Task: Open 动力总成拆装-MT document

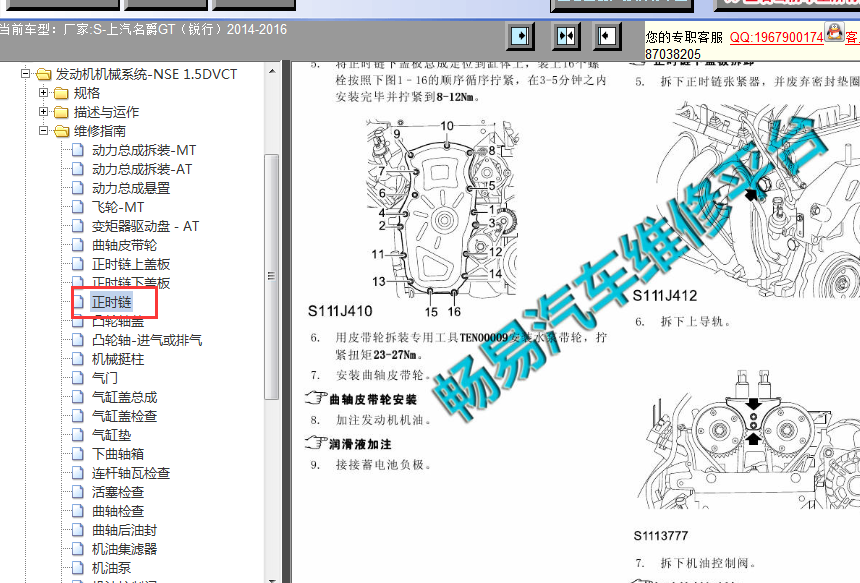Action: (x=144, y=150)
